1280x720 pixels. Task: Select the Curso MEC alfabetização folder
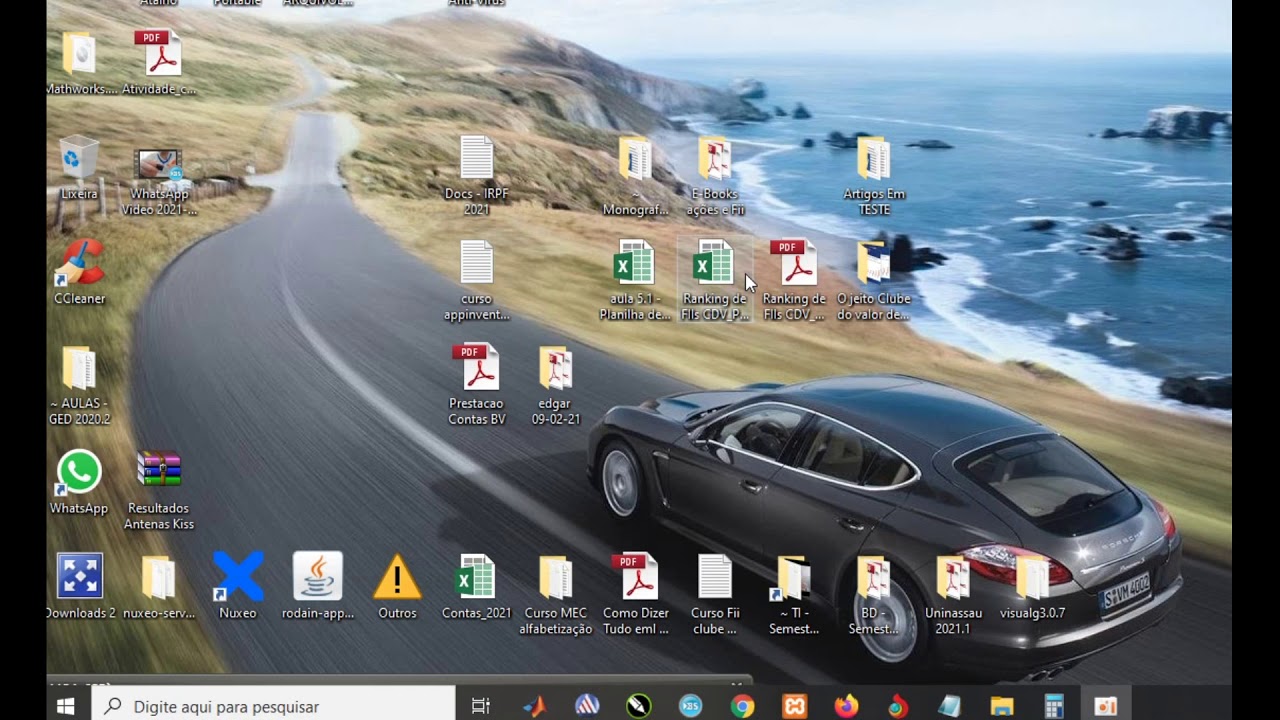[556, 577]
